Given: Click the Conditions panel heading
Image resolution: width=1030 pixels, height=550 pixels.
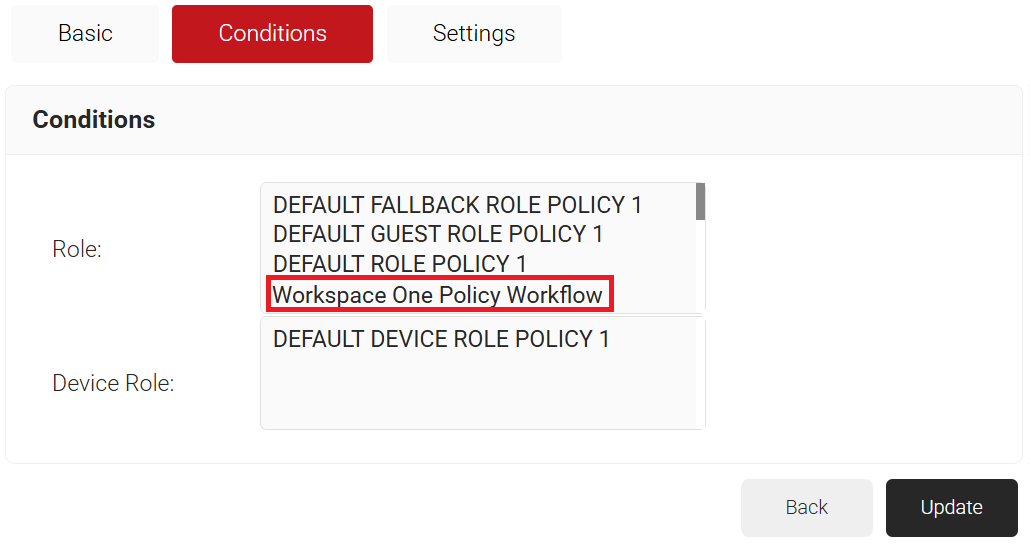Looking at the screenshot, I should click(94, 120).
